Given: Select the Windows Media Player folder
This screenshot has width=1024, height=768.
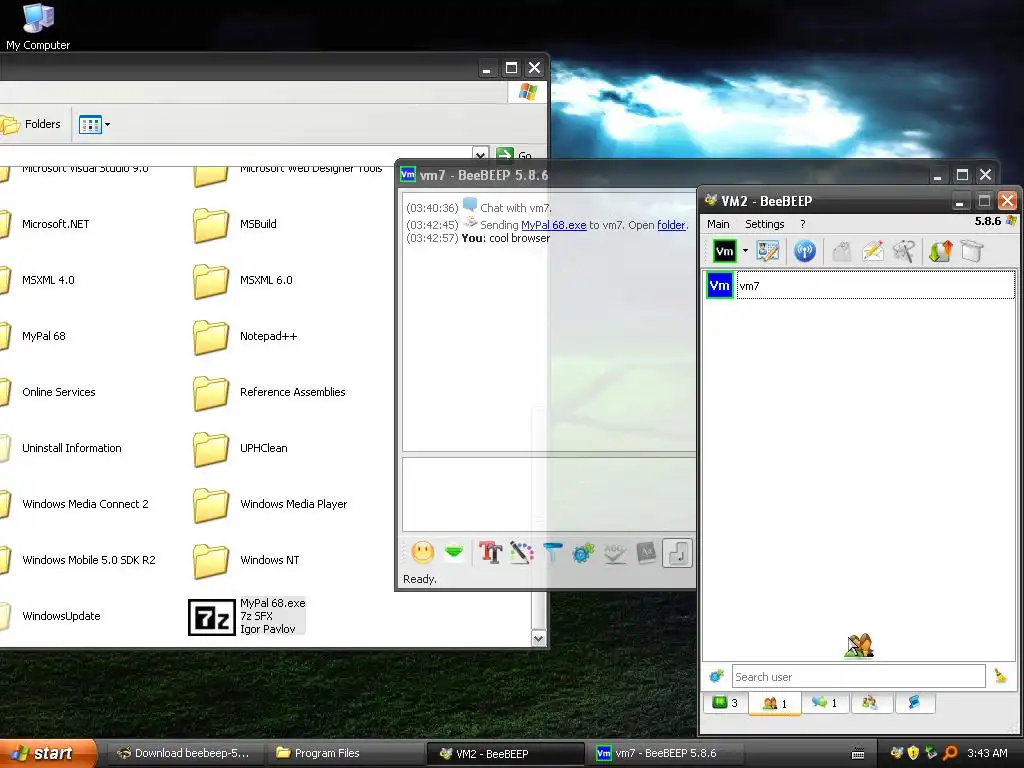Looking at the screenshot, I should pos(270,504).
